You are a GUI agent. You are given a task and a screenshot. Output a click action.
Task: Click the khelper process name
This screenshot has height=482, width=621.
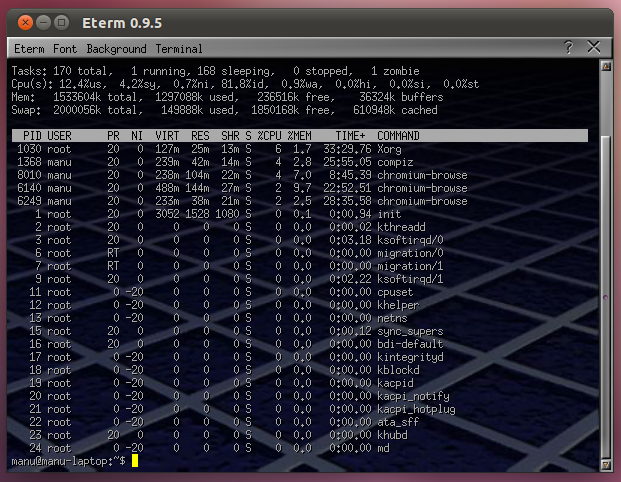click(x=398, y=305)
